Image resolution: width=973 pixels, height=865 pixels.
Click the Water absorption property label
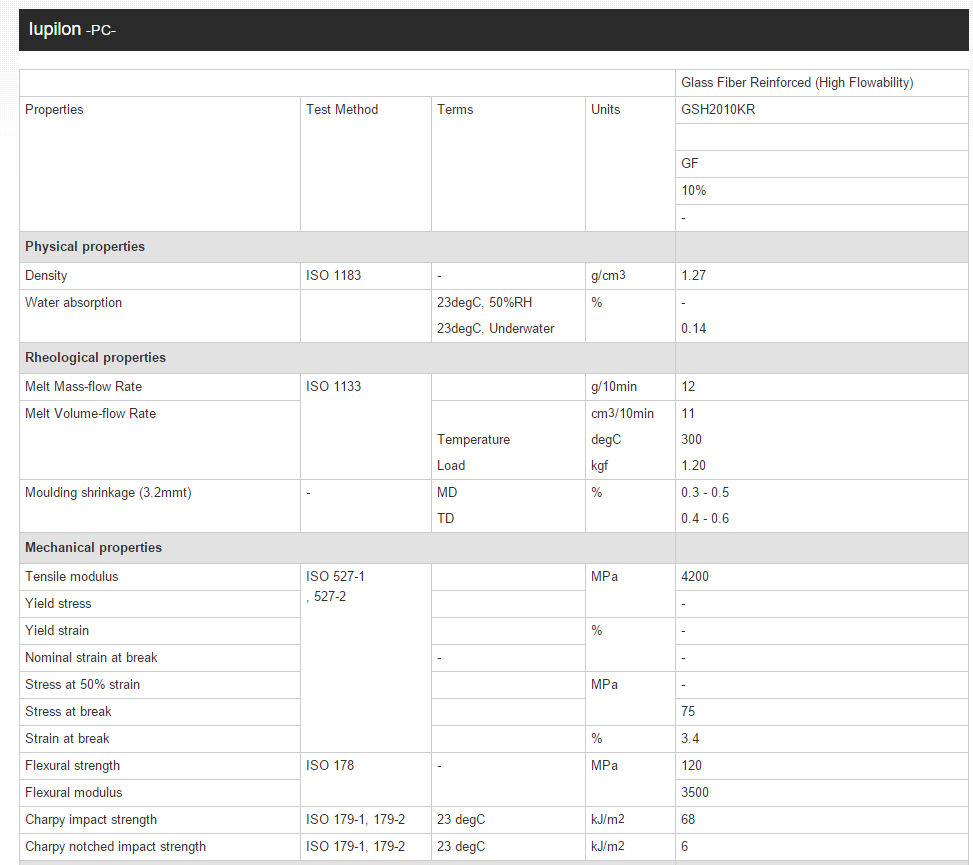coord(73,302)
